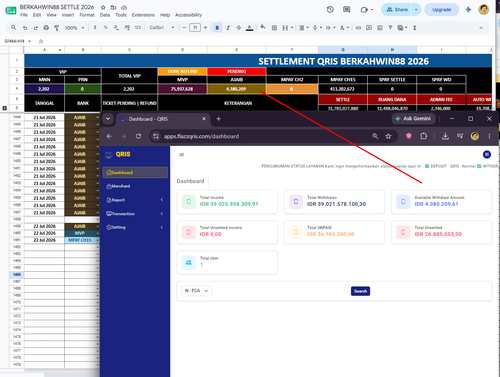The width and height of the screenshot is (500, 377).
Task: Star the BERKAHWIN88 SETTLE 2026 spreadsheet
Action: [x=103, y=7]
